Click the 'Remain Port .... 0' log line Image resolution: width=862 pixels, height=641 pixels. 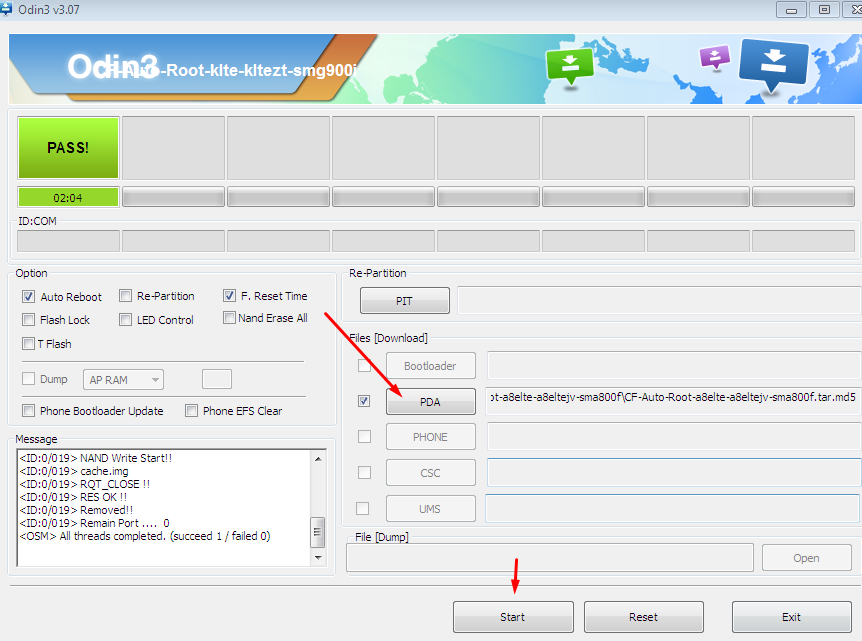[x=95, y=523]
